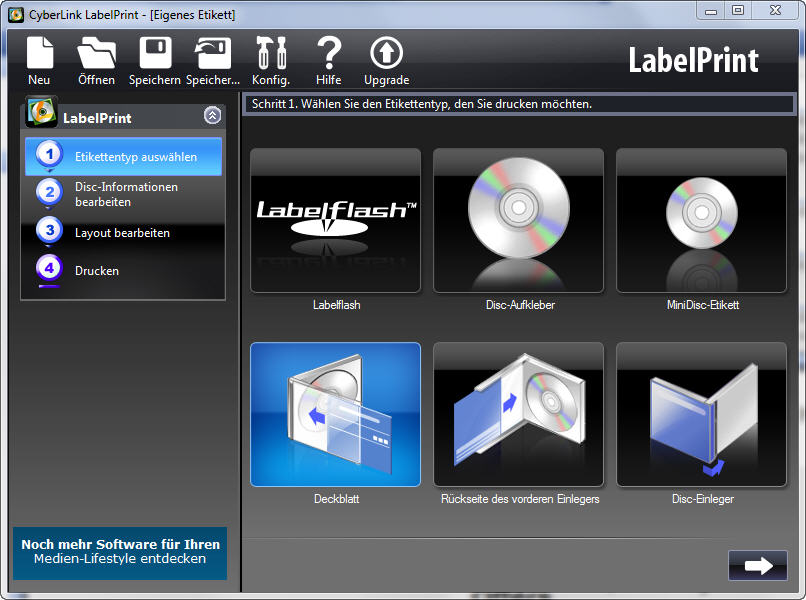Open Noch mehr Software banner link
806x600 pixels.
click(120, 553)
